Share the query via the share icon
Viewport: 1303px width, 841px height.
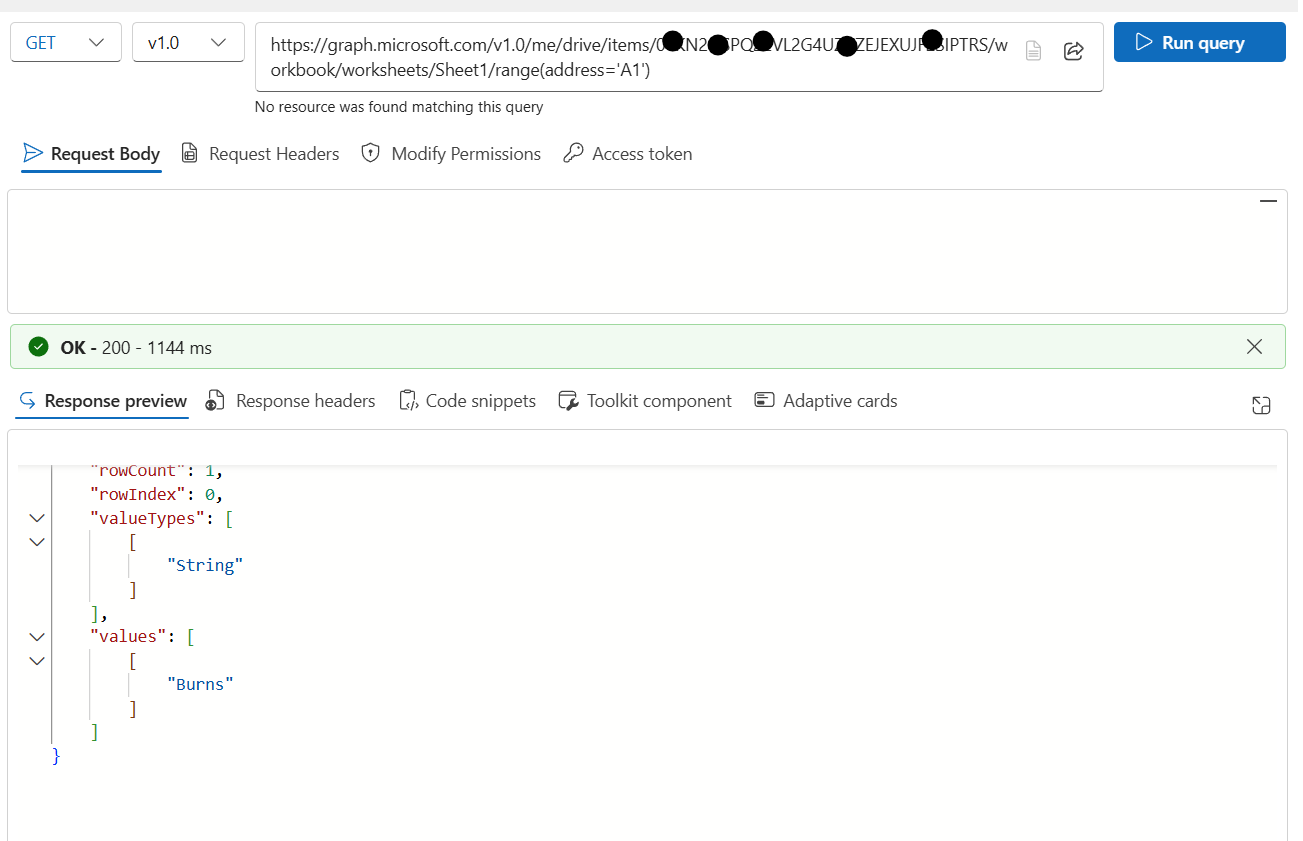[1074, 51]
